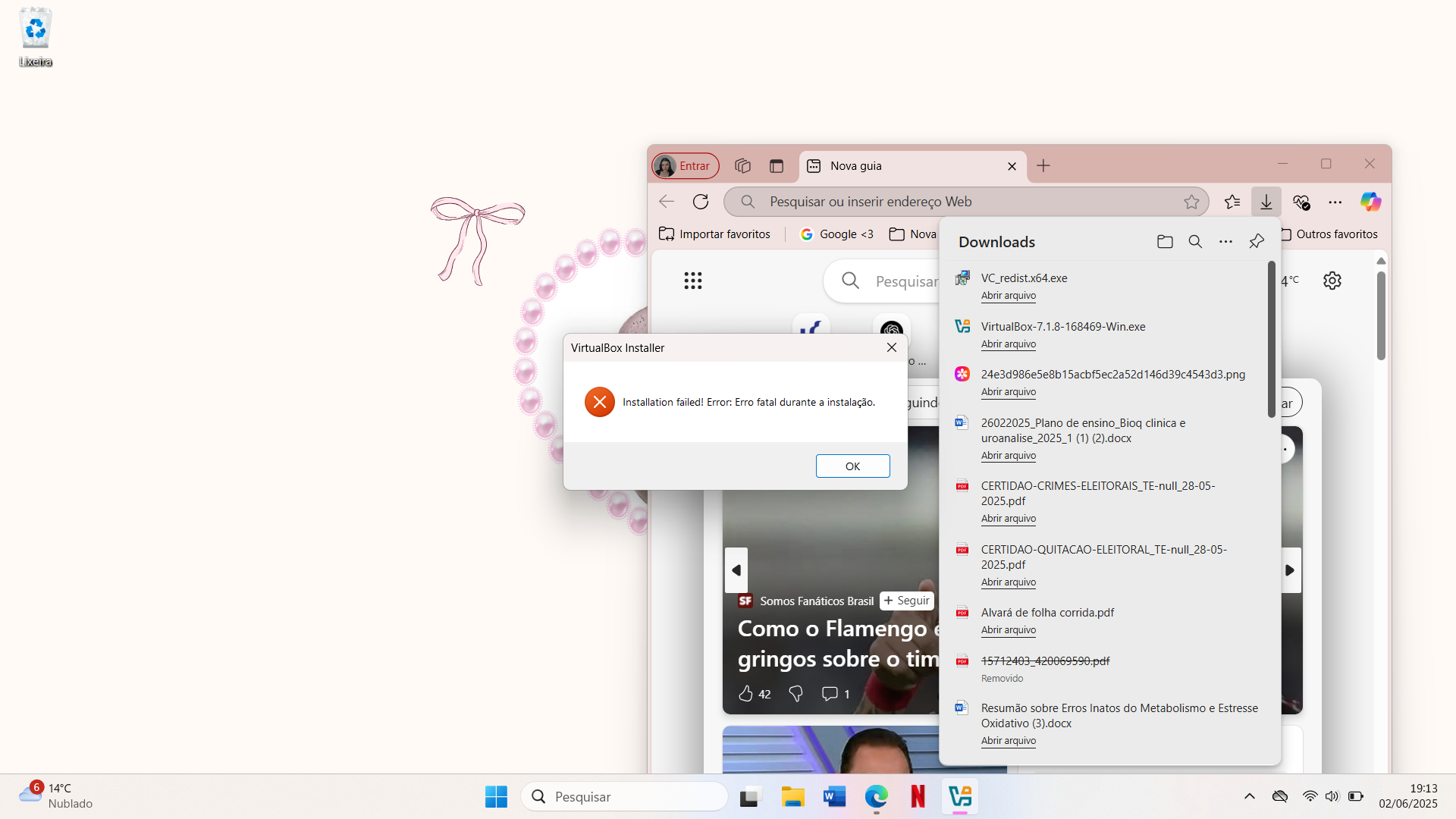1456x819 pixels.
Task: Open the Nova bookmarks folder
Action: tap(913, 234)
